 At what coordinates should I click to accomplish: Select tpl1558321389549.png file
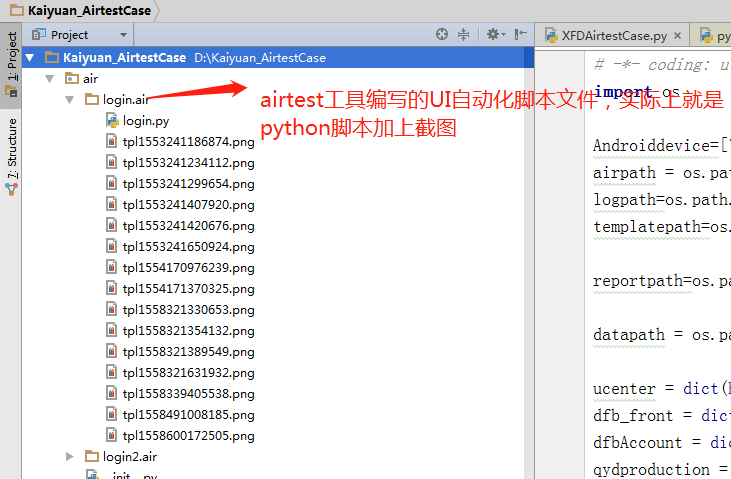(188, 352)
